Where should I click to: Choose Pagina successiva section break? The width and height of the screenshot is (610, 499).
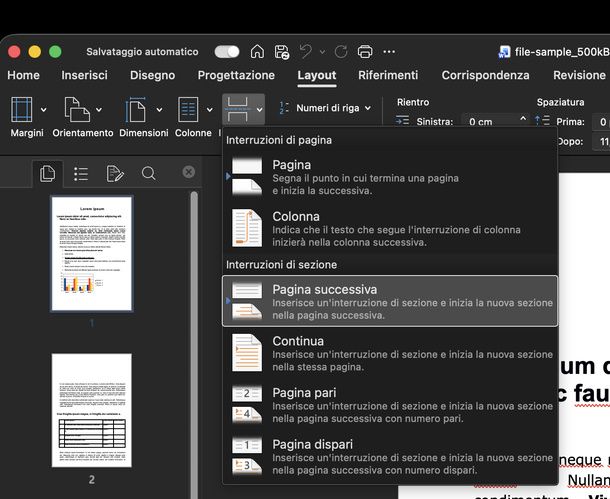point(390,301)
